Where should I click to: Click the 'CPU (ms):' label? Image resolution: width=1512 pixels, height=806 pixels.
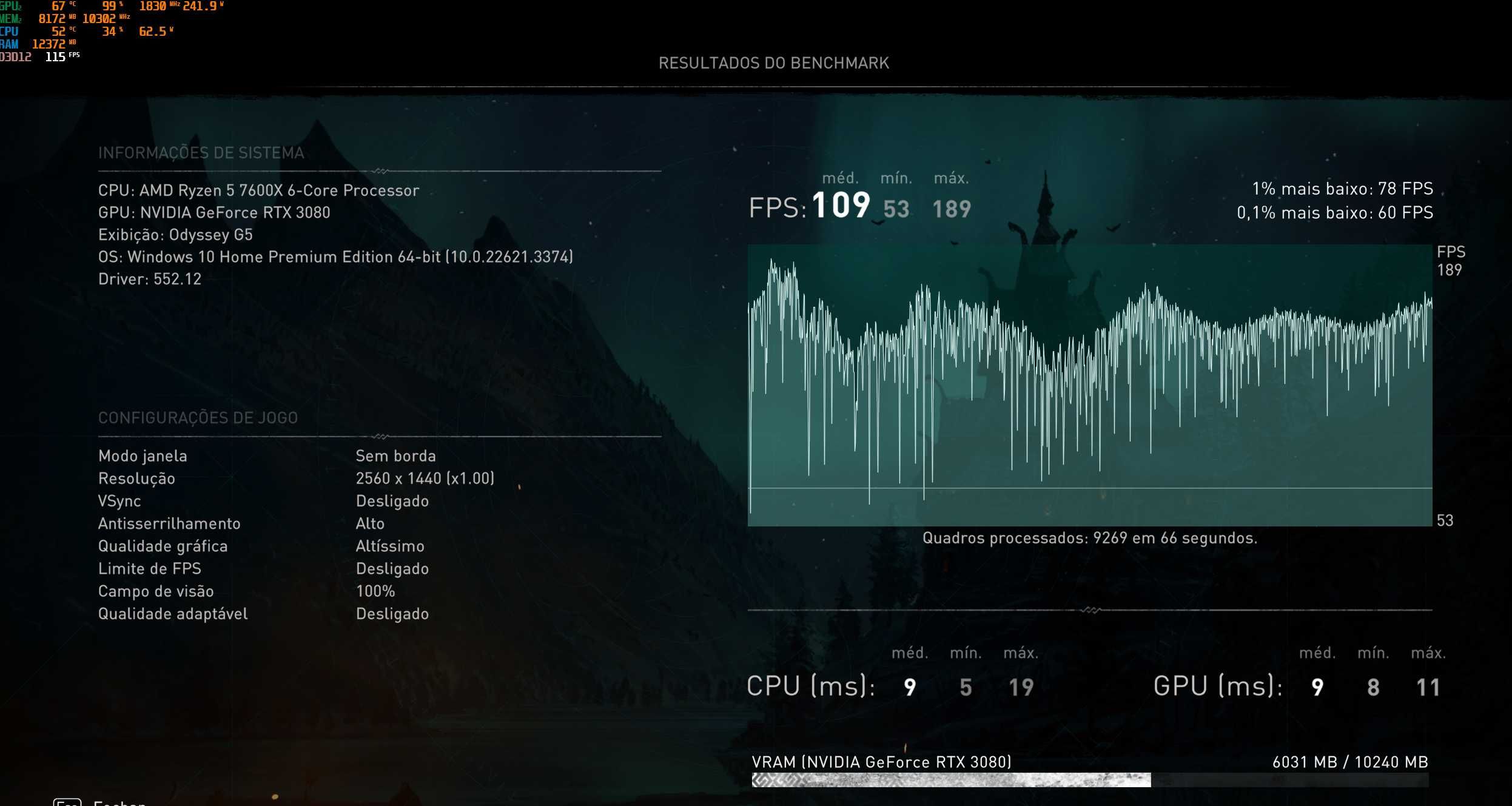pos(810,687)
